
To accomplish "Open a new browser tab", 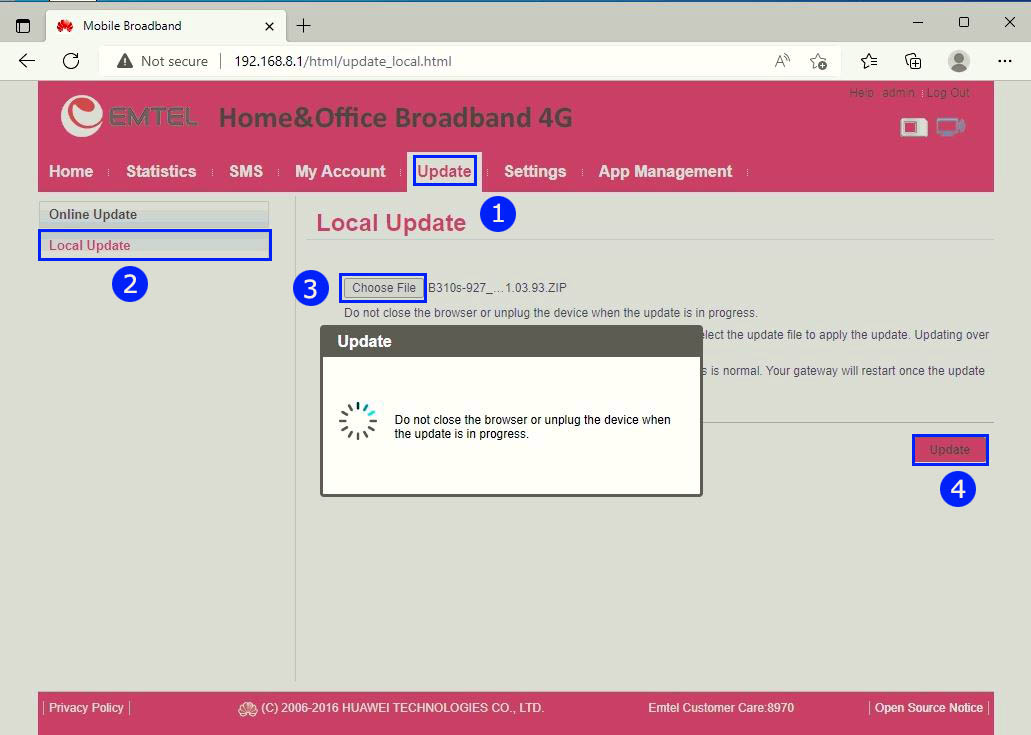I will pyautogui.click(x=303, y=26).
